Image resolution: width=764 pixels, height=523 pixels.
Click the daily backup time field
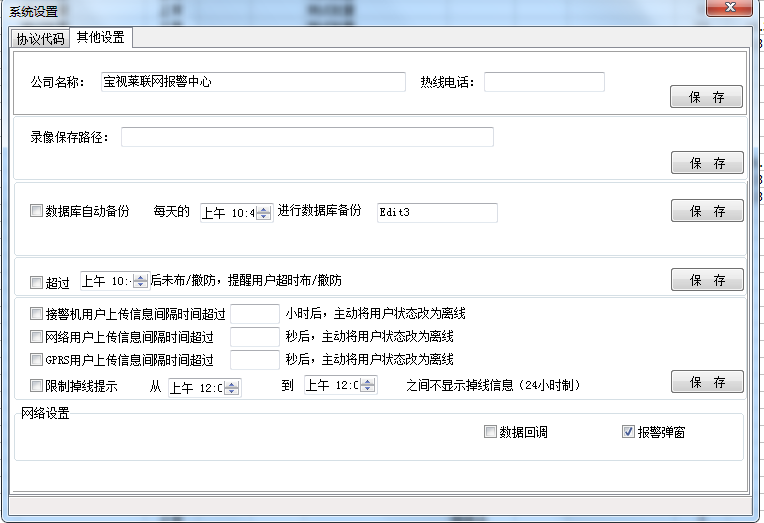[x=228, y=213]
